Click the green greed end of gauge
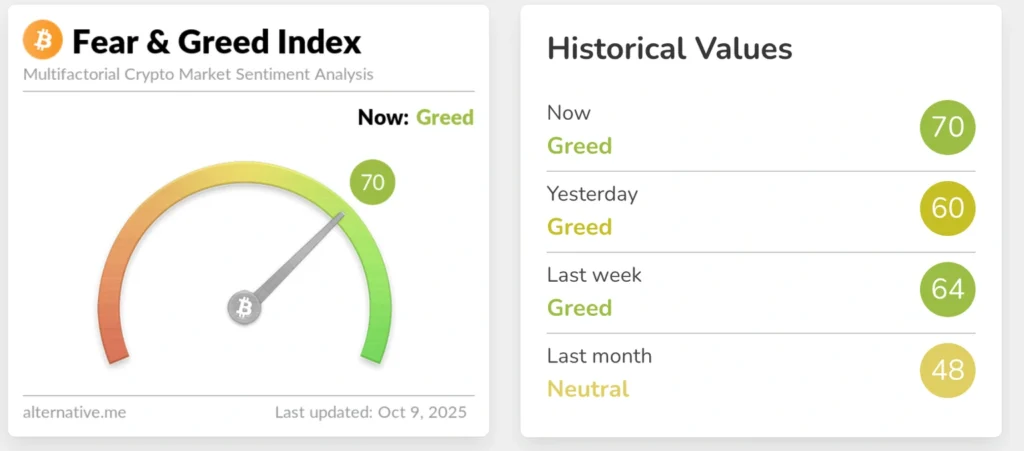The height and width of the screenshot is (451, 1024). [374, 345]
